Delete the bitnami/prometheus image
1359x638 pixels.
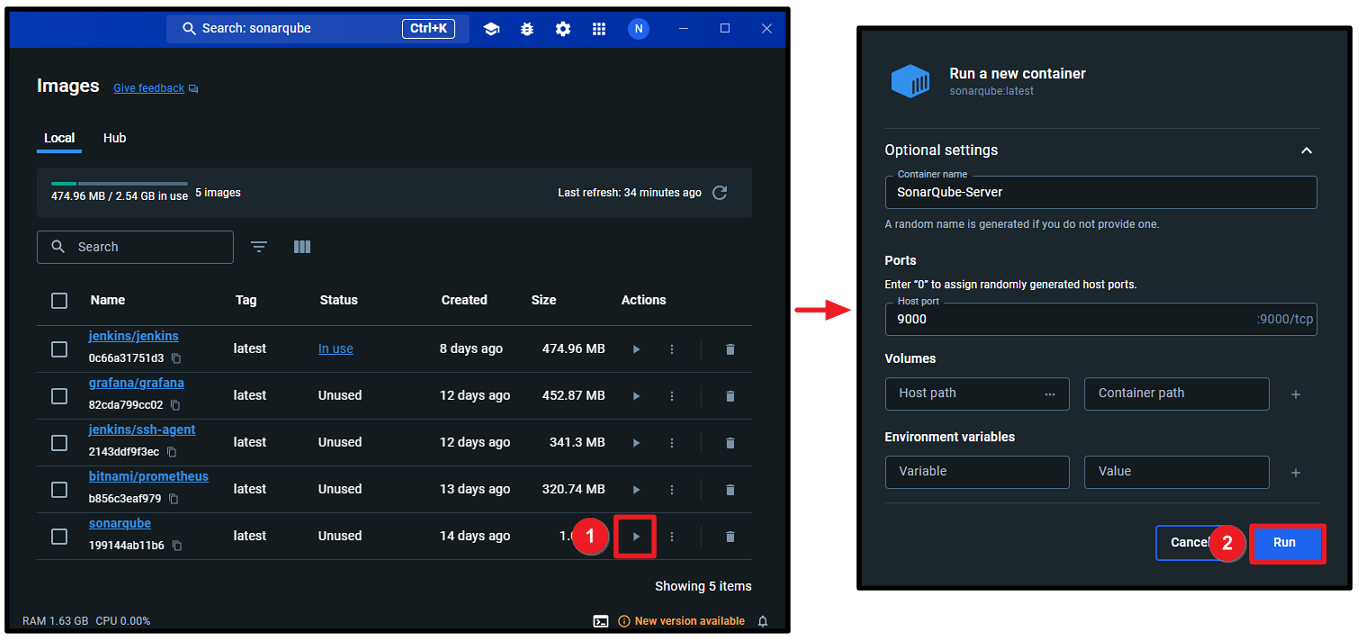click(x=730, y=490)
